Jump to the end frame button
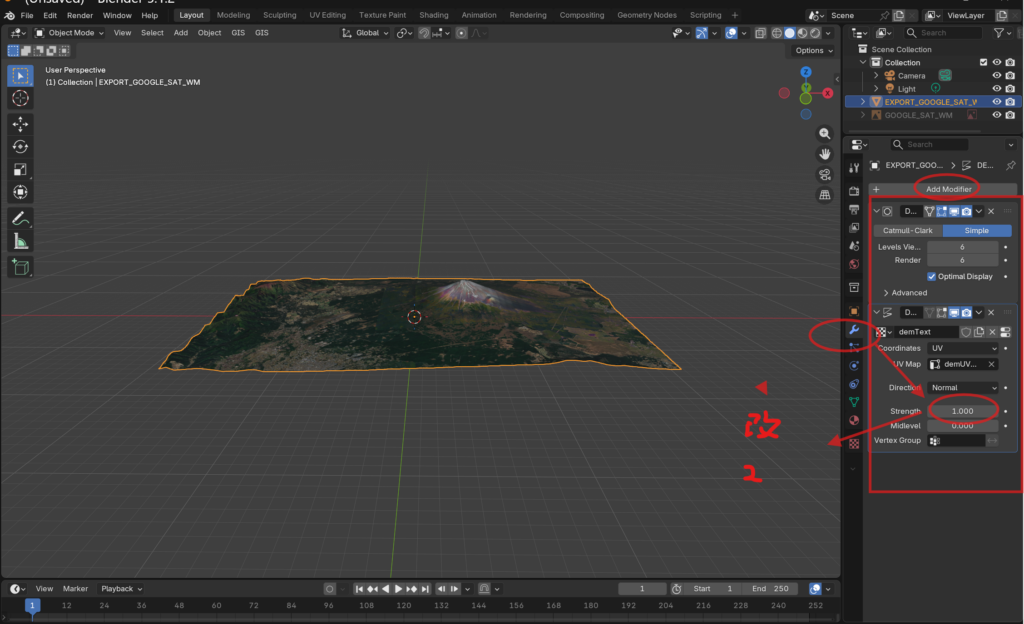 425,589
